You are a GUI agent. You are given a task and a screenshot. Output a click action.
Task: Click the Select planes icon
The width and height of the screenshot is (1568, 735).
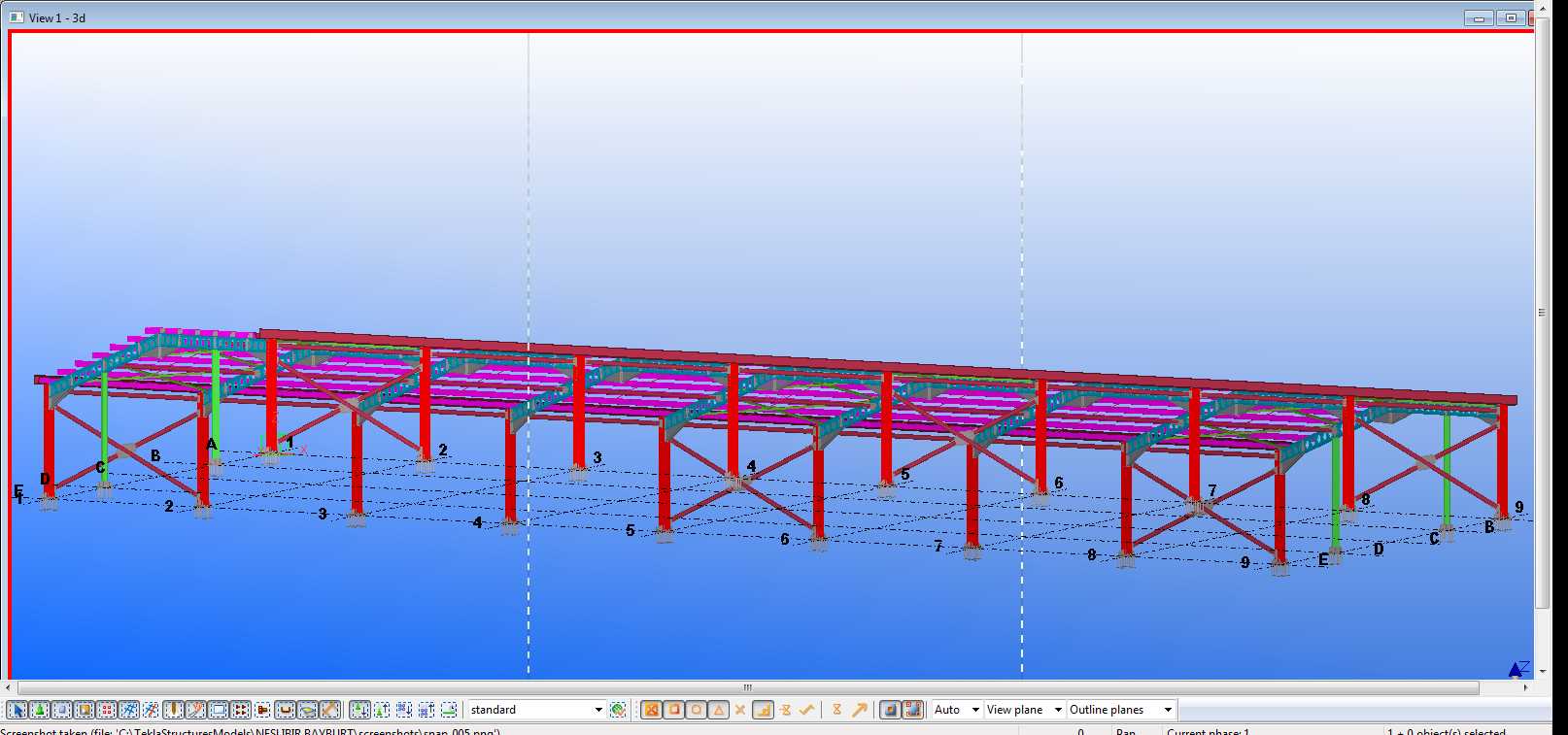point(308,710)
